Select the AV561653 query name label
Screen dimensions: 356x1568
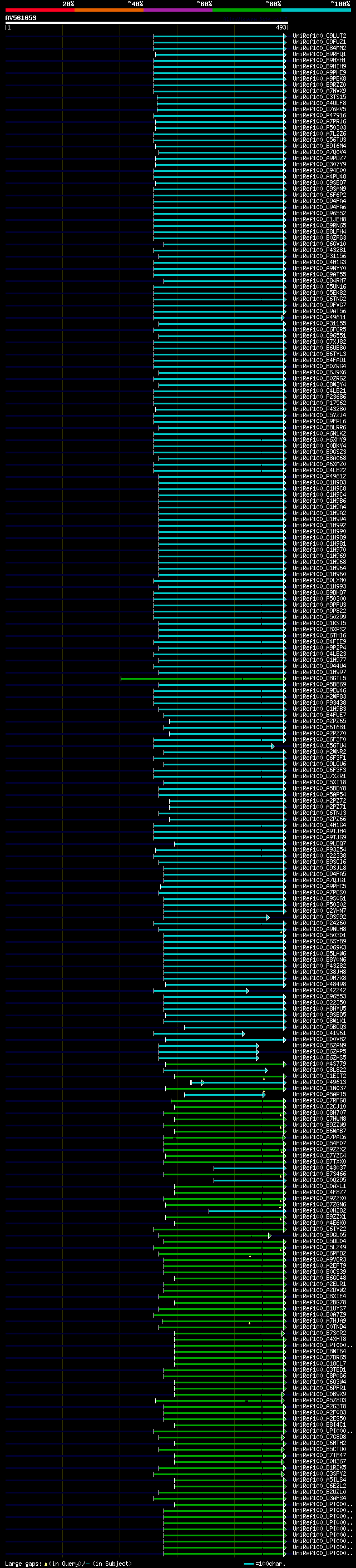tap(21, 18)
